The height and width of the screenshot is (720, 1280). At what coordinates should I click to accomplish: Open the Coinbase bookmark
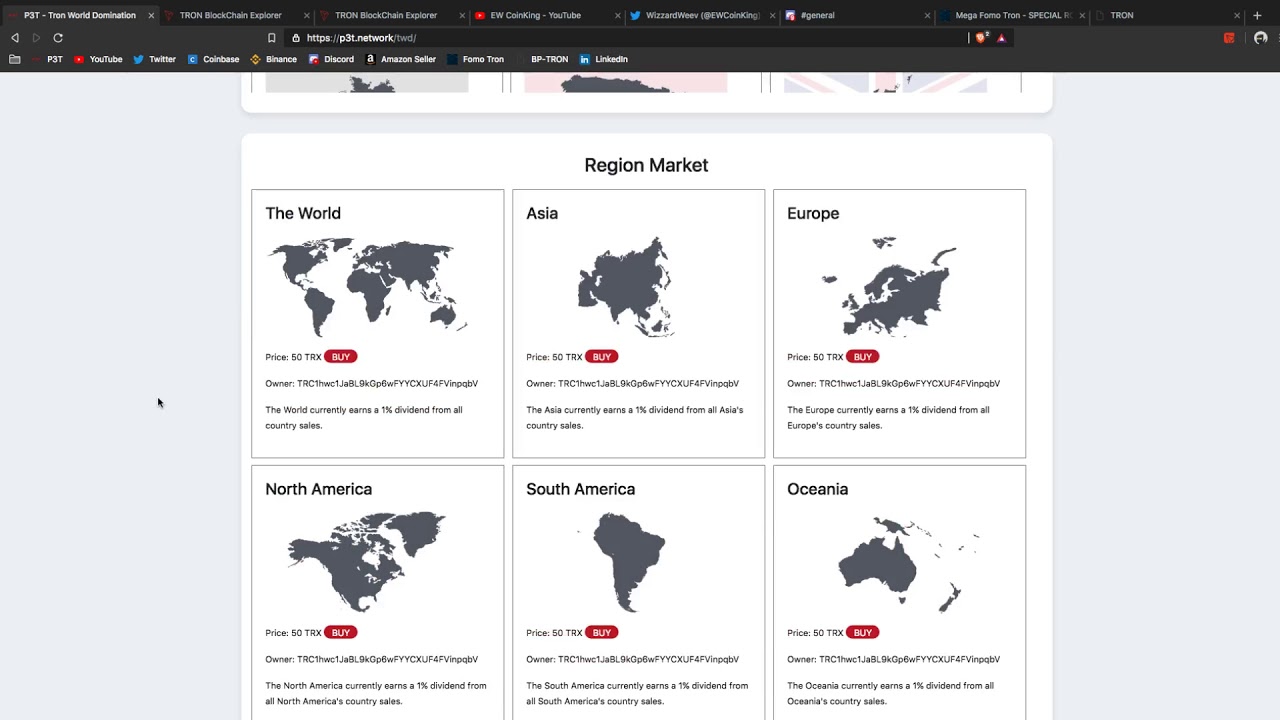click(x=213, y=59)
